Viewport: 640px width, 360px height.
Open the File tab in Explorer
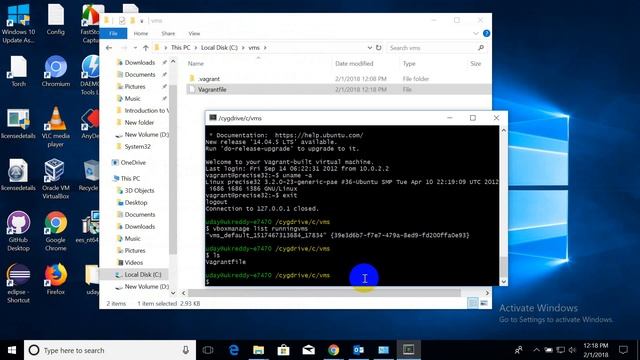pyautogui.click(x=113, y=33)
